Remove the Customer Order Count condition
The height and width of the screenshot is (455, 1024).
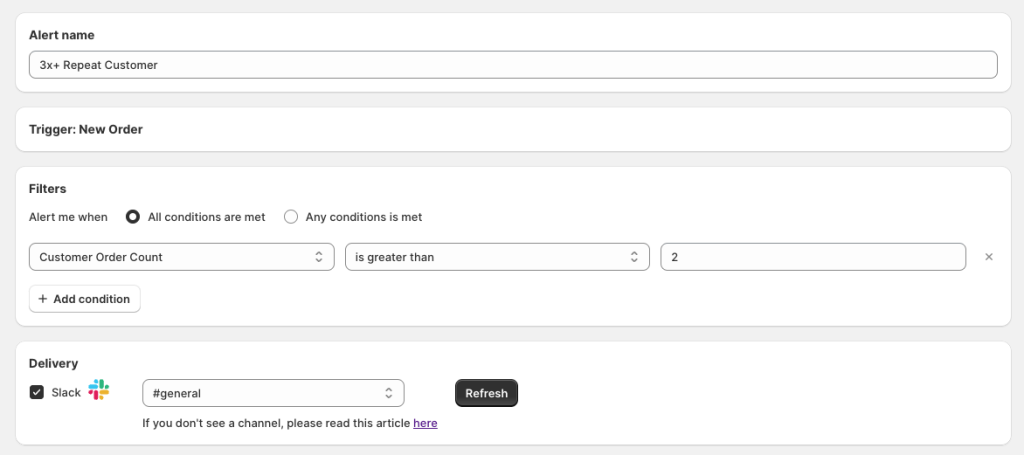(x=989, y=257)
